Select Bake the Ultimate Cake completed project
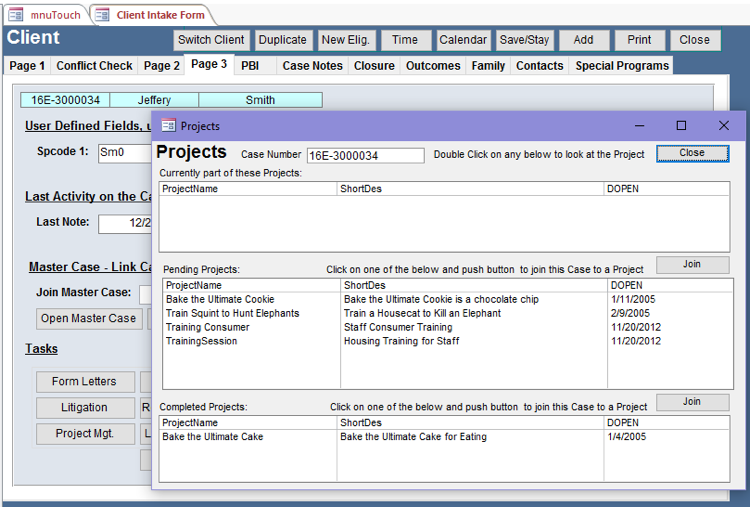Screen dimensions: 750x507 tap(213, 437)
